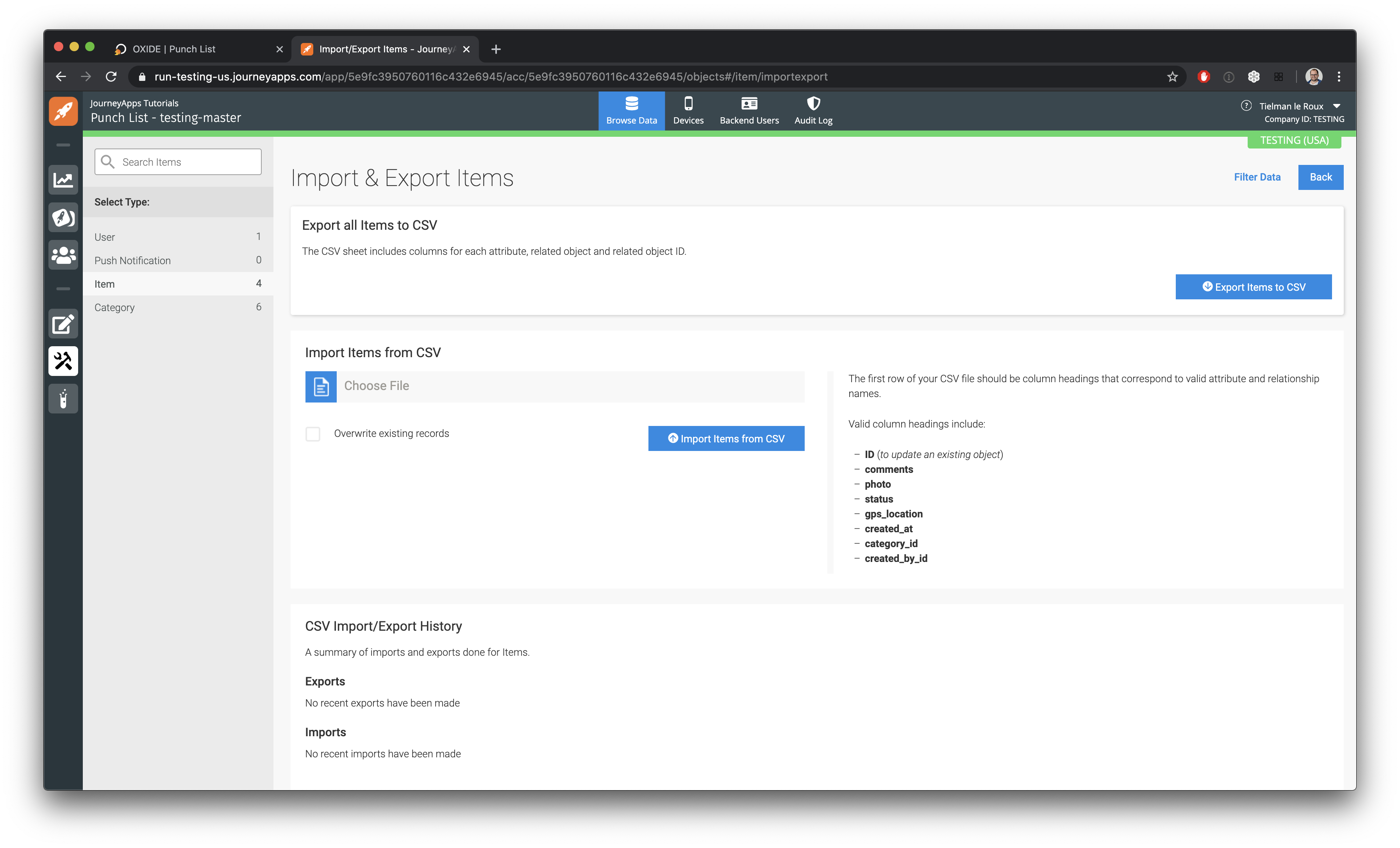Click the Choose File document icon
Screen dimensions: 1400x848
coord(321,386)
